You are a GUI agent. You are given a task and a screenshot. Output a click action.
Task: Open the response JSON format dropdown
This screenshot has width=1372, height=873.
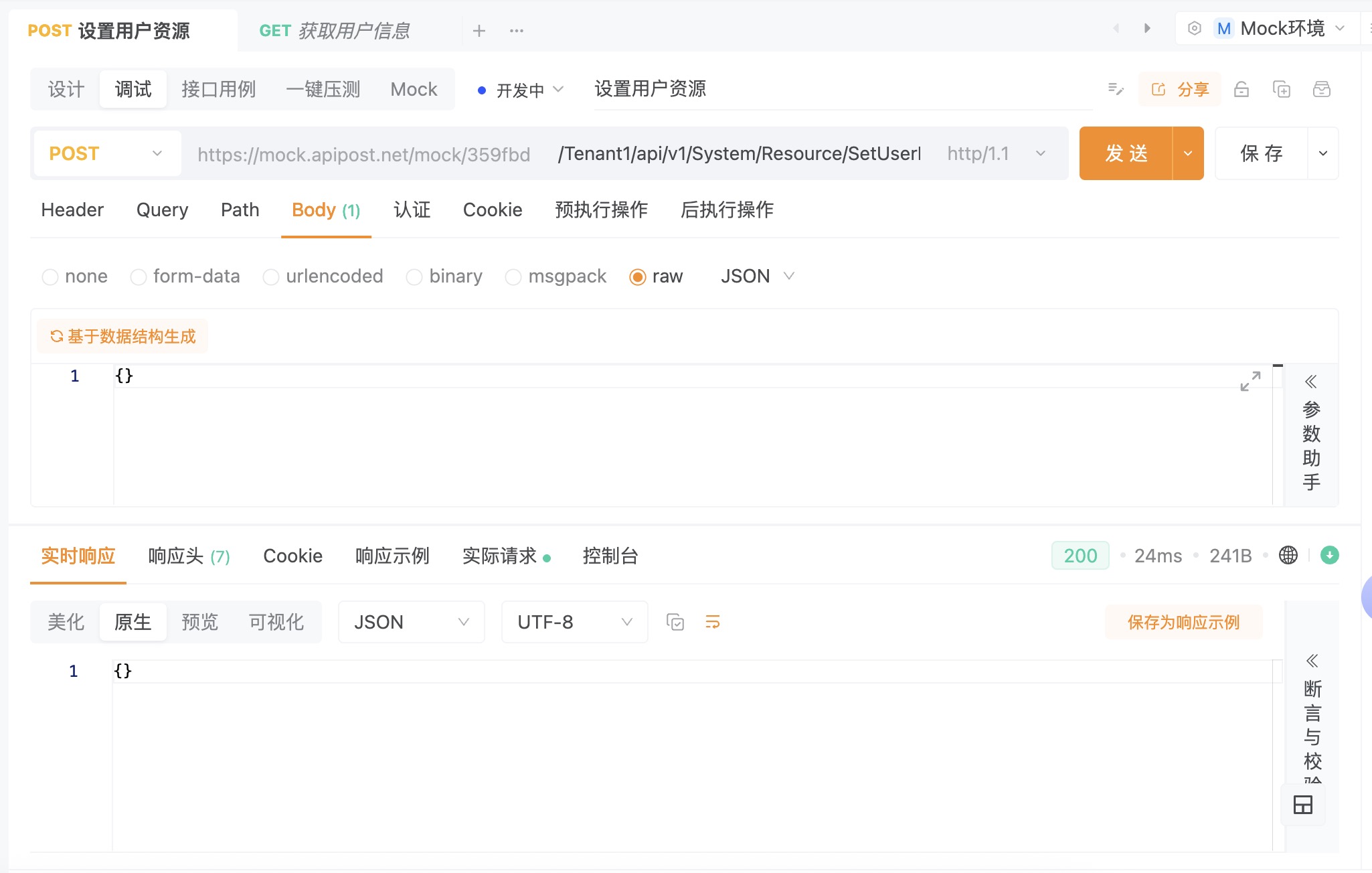(411, 622)
